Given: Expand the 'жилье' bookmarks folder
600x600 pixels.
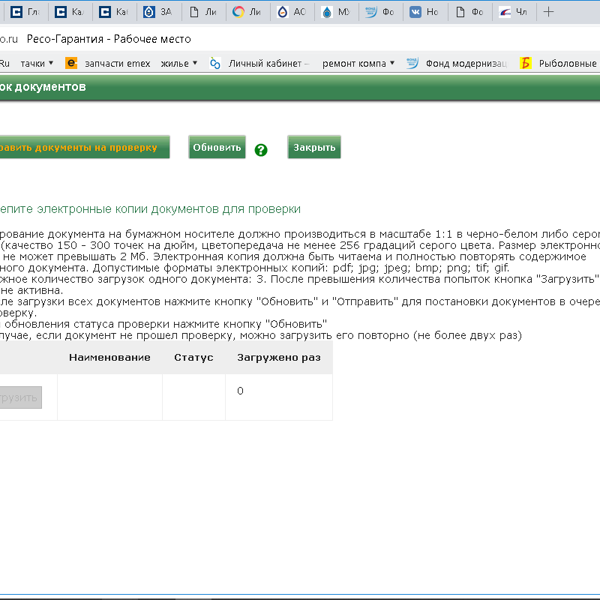Looking at the screenshot, I should coord(179,63).
